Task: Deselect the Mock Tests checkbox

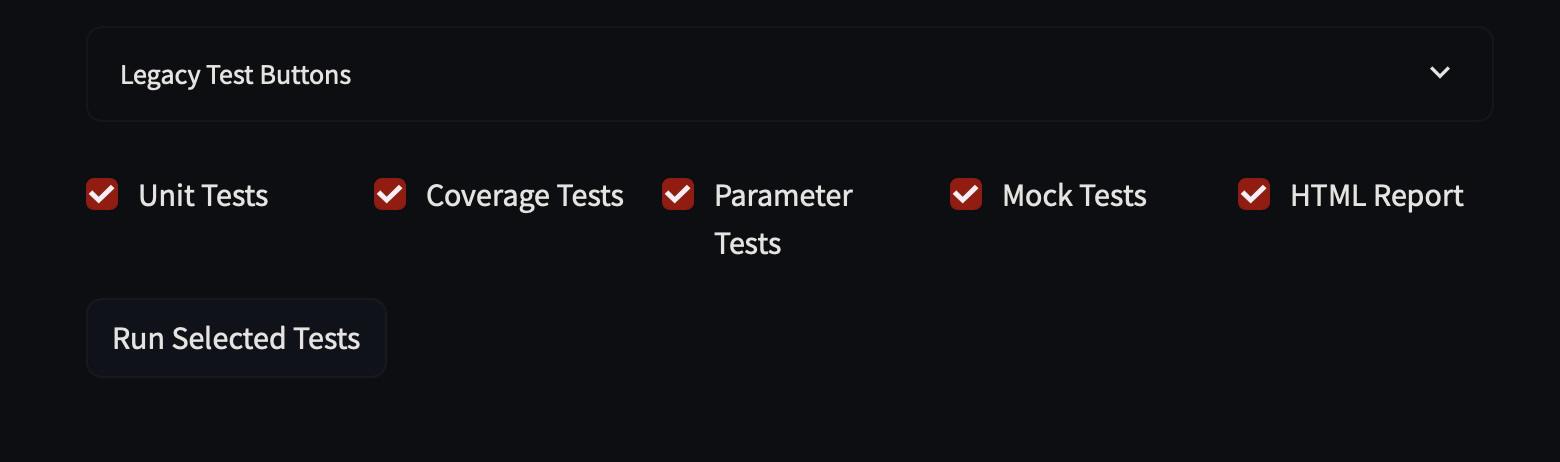Action: [966, 194]
